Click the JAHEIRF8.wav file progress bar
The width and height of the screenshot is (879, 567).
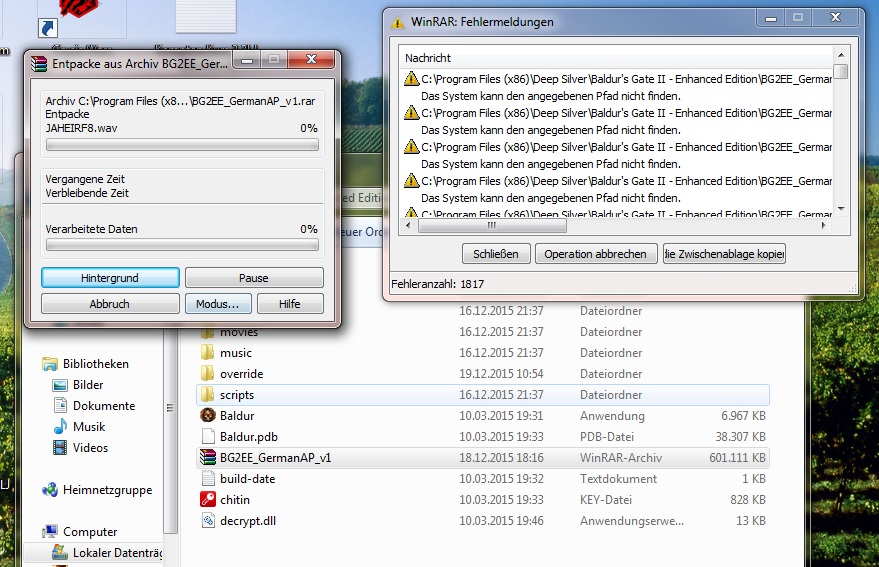pos(182,145)
